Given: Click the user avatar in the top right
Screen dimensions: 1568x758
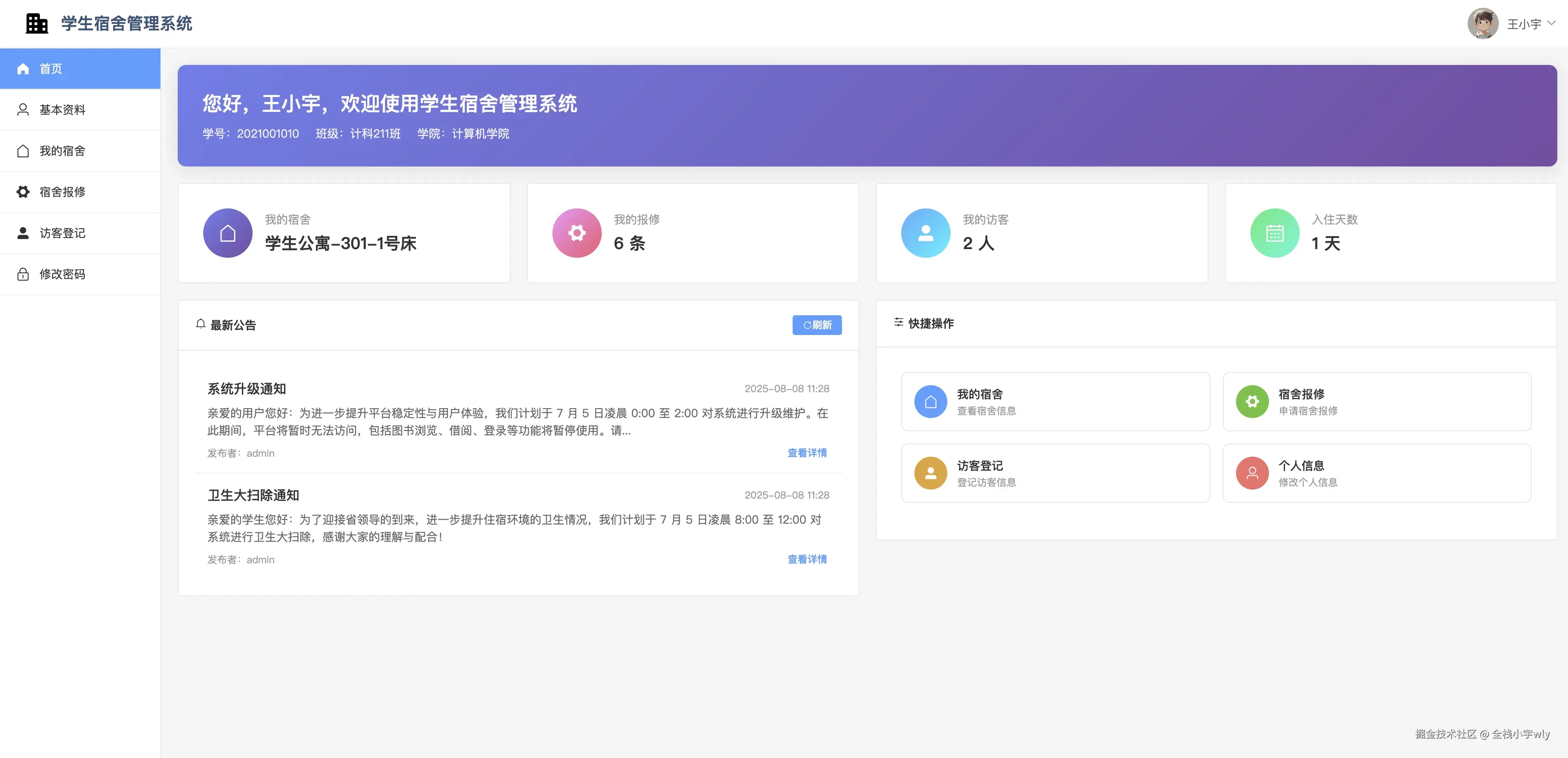Looking at the screenshot, I should pos(1482,24).
